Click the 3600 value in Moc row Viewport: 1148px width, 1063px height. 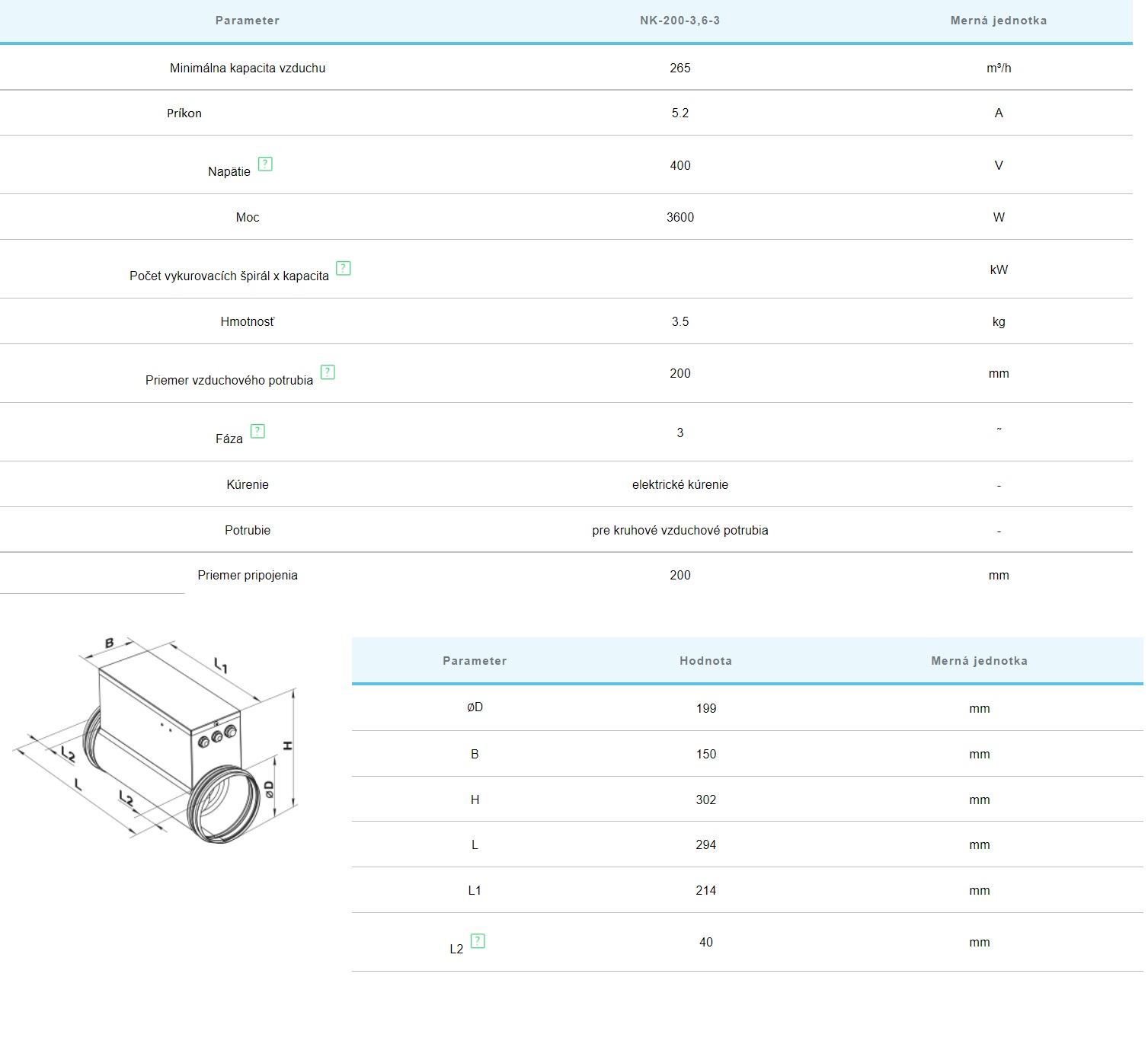click(680, 217)
